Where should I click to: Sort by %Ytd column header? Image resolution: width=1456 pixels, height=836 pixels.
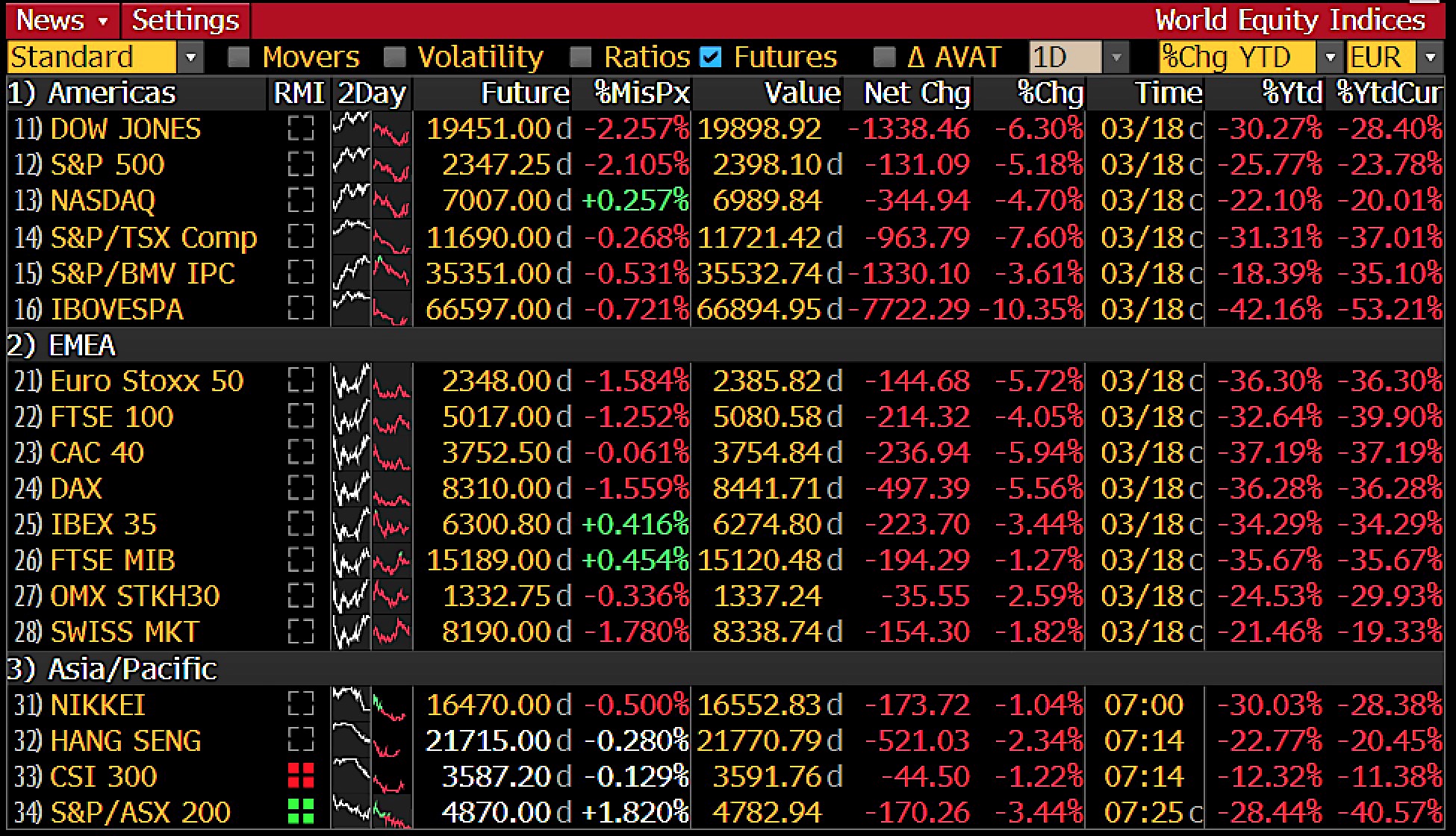pyautogui.click(x=1292, y=93)
